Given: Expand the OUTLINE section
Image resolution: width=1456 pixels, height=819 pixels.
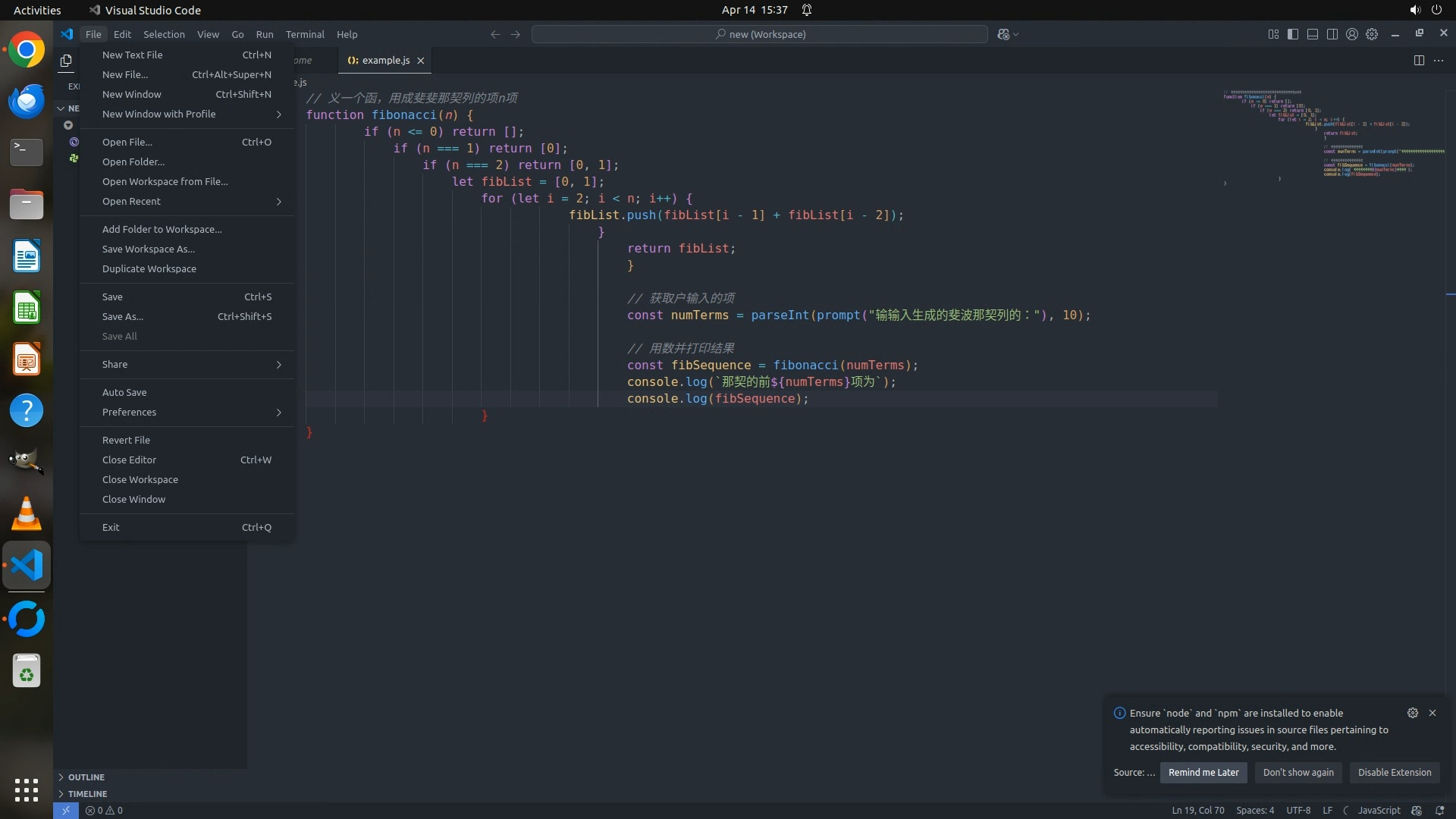Looking at the screenshot, I should pos(86,777).
